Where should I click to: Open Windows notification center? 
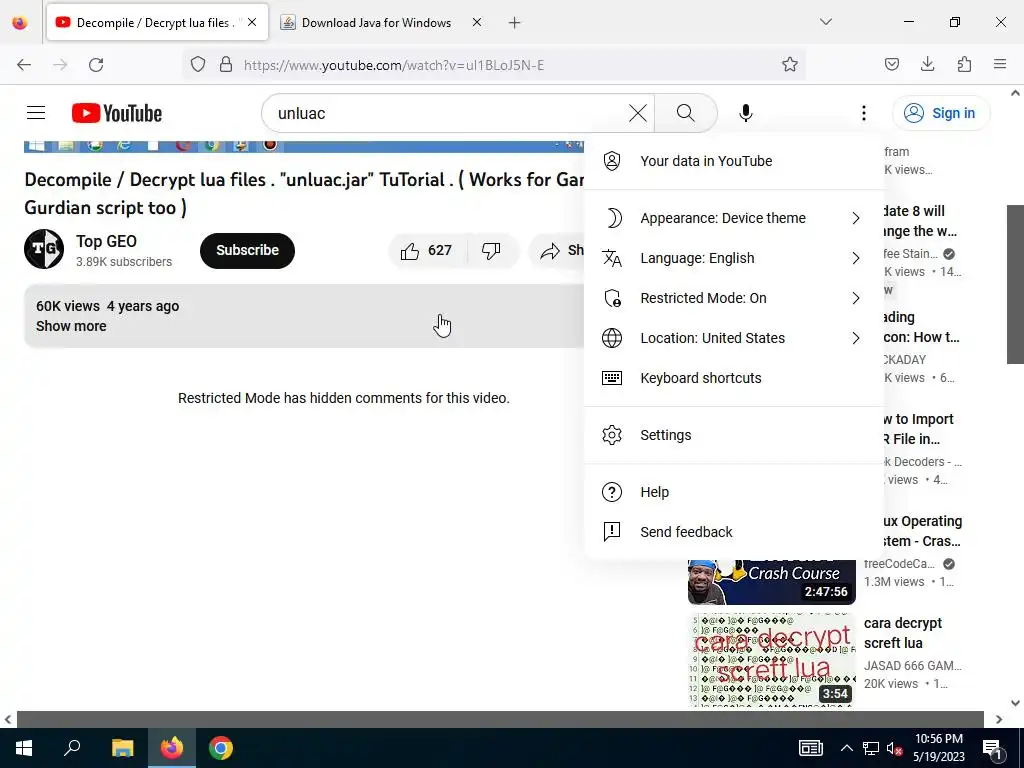coord(992,749)
